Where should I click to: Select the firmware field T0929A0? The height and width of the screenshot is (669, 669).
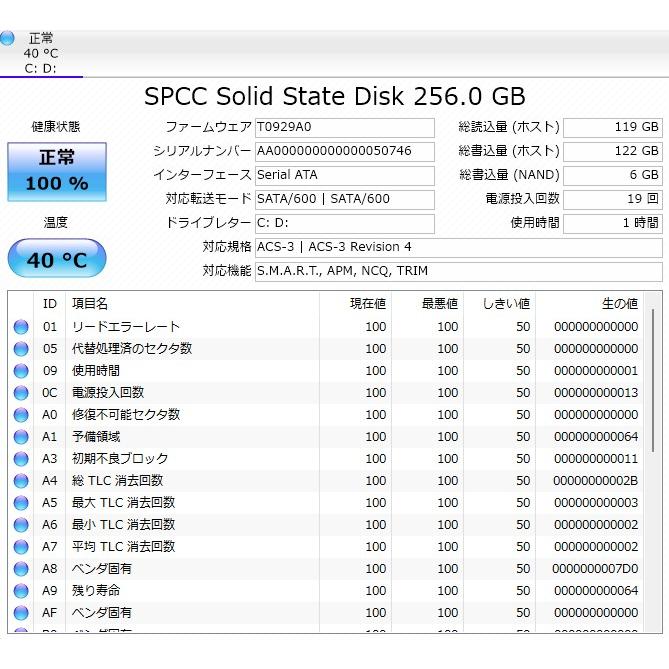coord(345,128)
